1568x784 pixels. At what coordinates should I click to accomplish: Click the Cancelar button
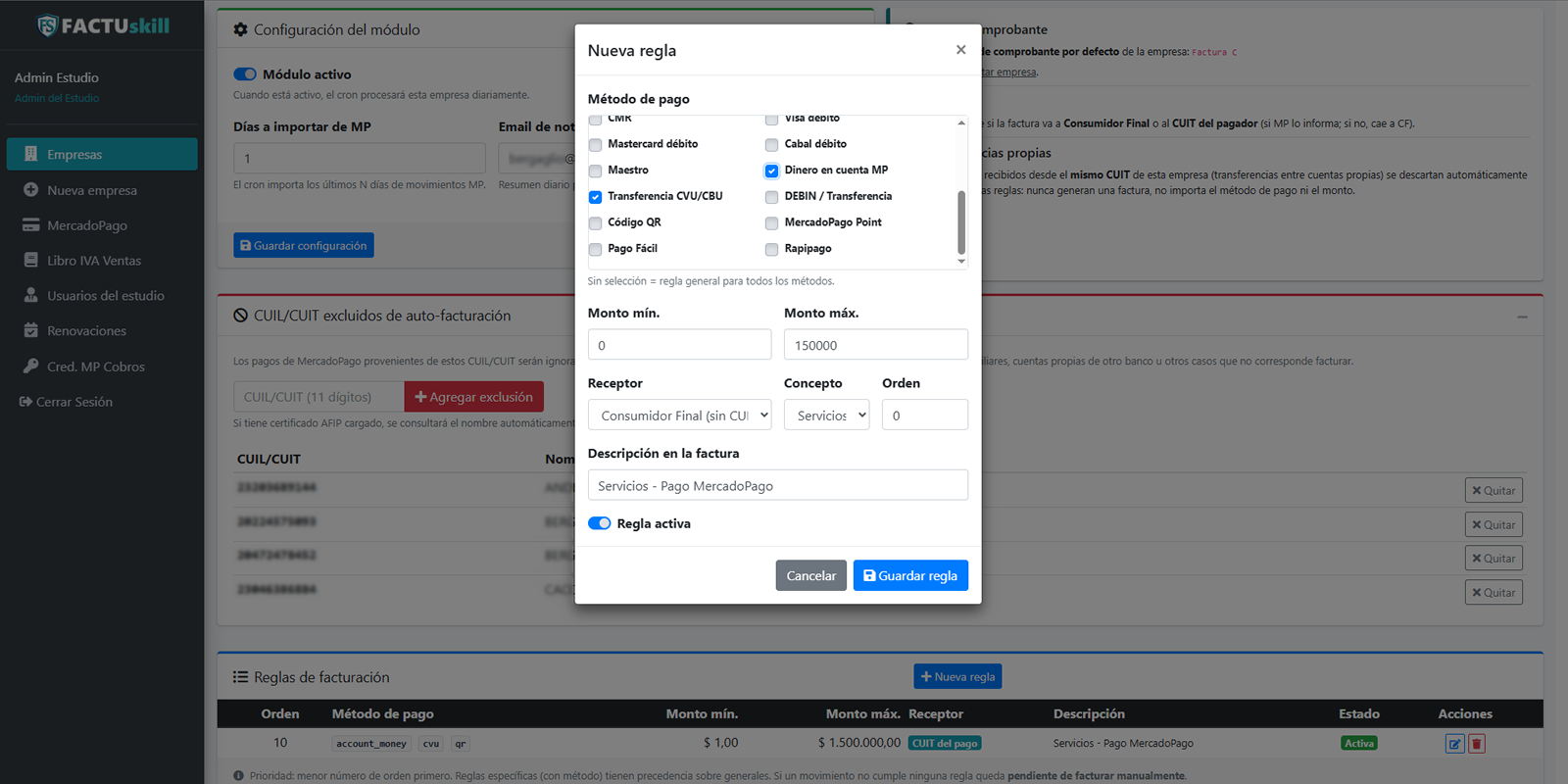tap(811, 575)
